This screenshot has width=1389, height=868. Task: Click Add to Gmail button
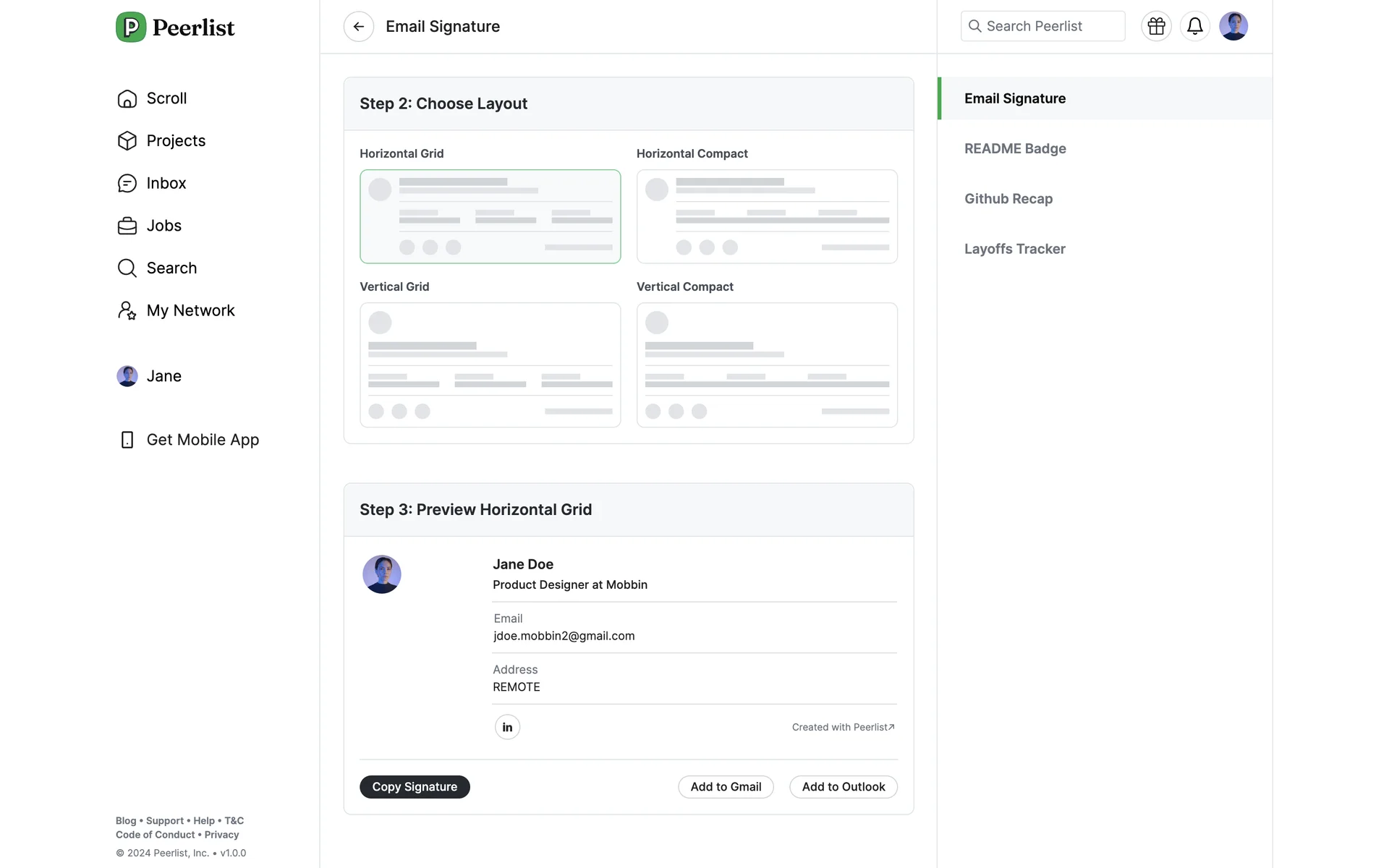pos(726,787)
